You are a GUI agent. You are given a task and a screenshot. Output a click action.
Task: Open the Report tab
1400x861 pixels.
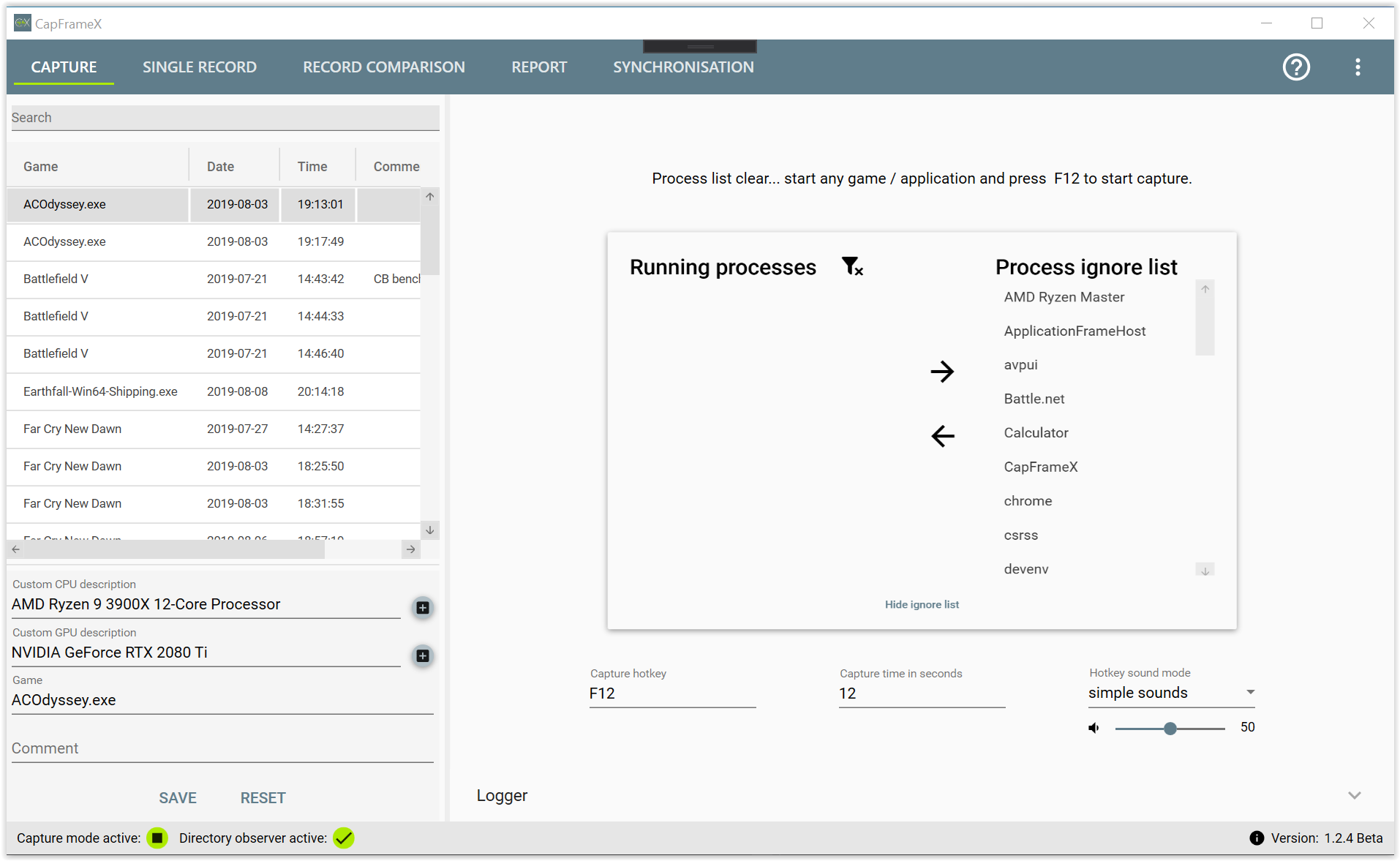click(539, 67)
